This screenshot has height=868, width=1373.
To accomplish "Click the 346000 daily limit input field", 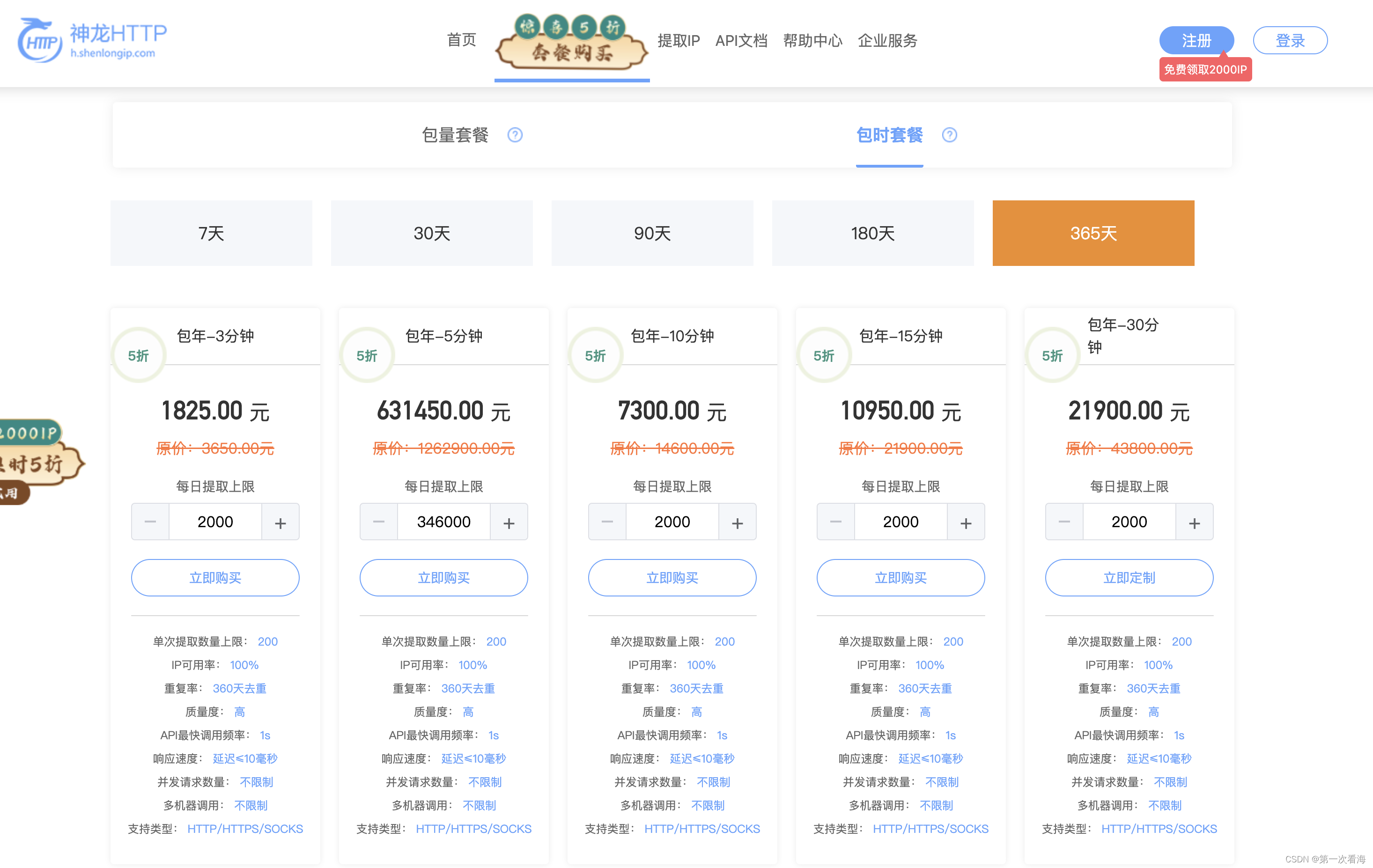I will (443, 522).
